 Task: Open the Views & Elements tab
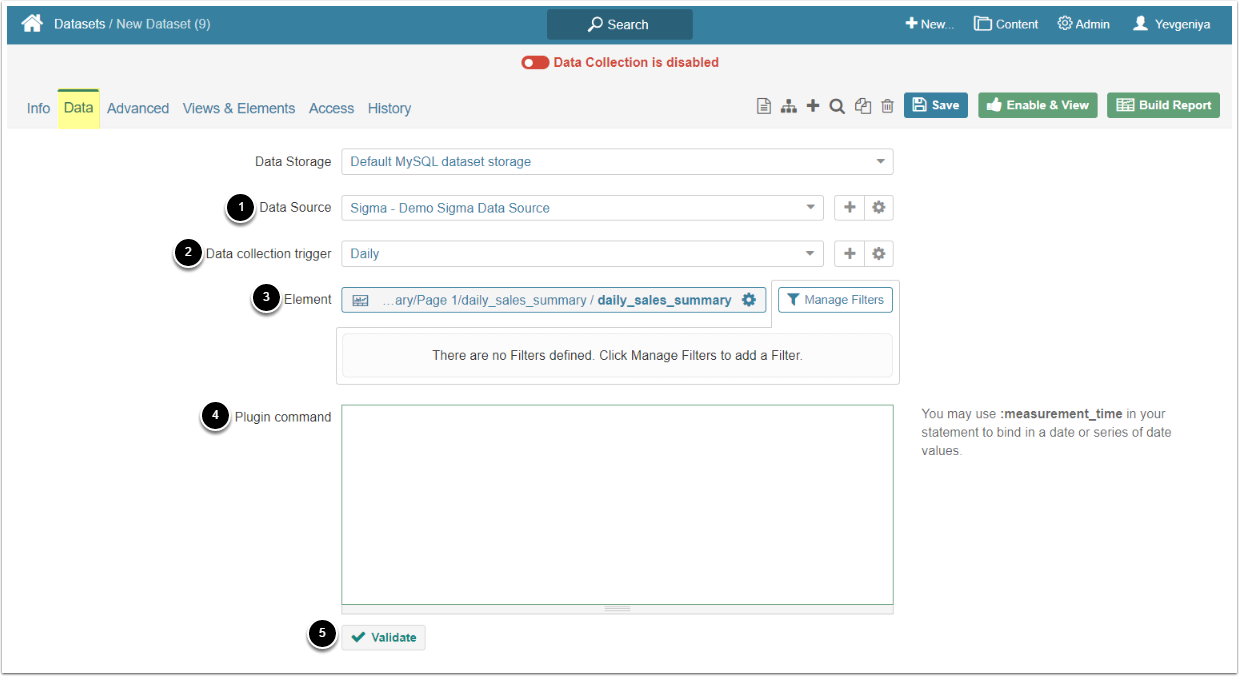(x=239, y=108)
